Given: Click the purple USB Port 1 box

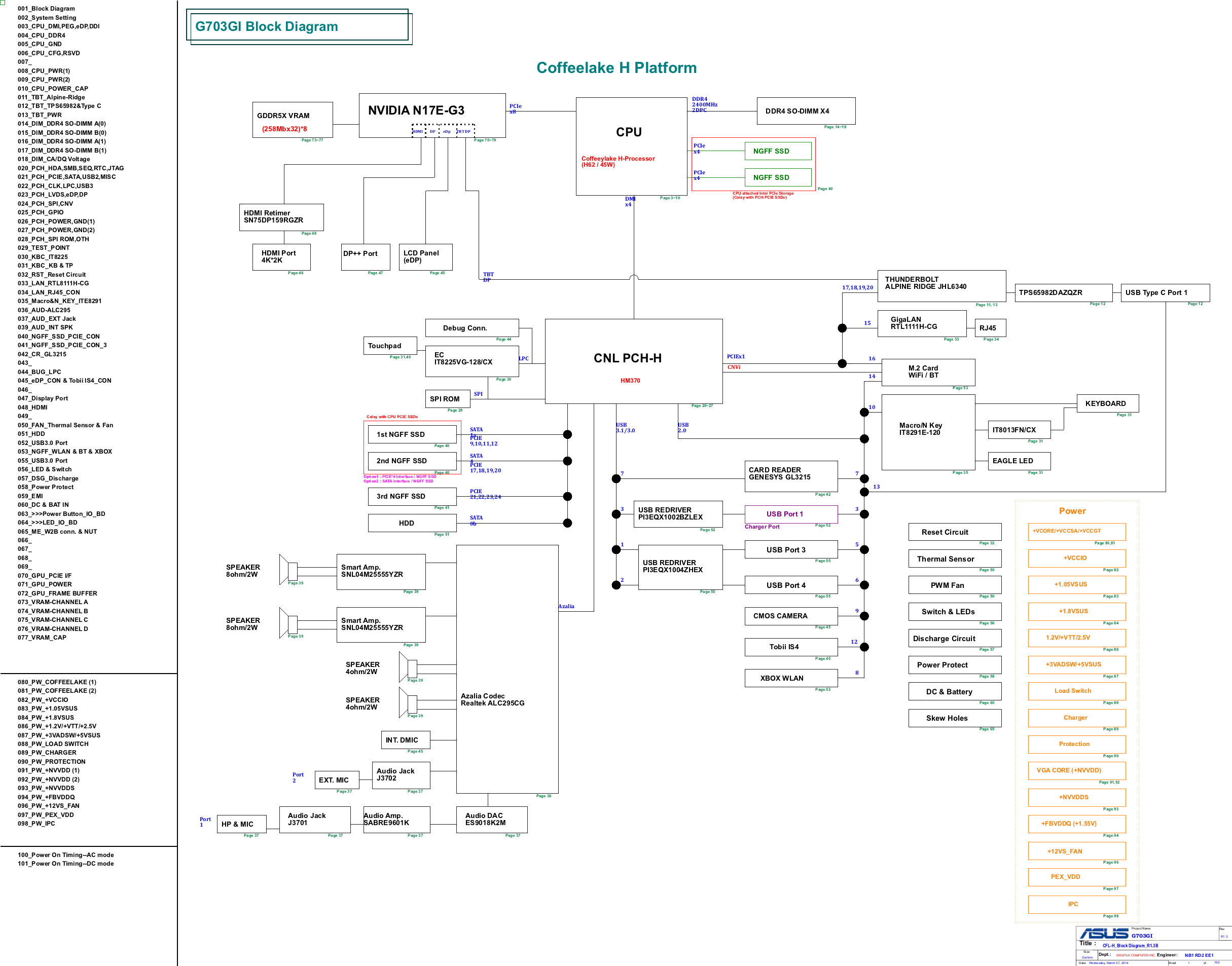Looking at the screenshot, I should coord(790,514).
